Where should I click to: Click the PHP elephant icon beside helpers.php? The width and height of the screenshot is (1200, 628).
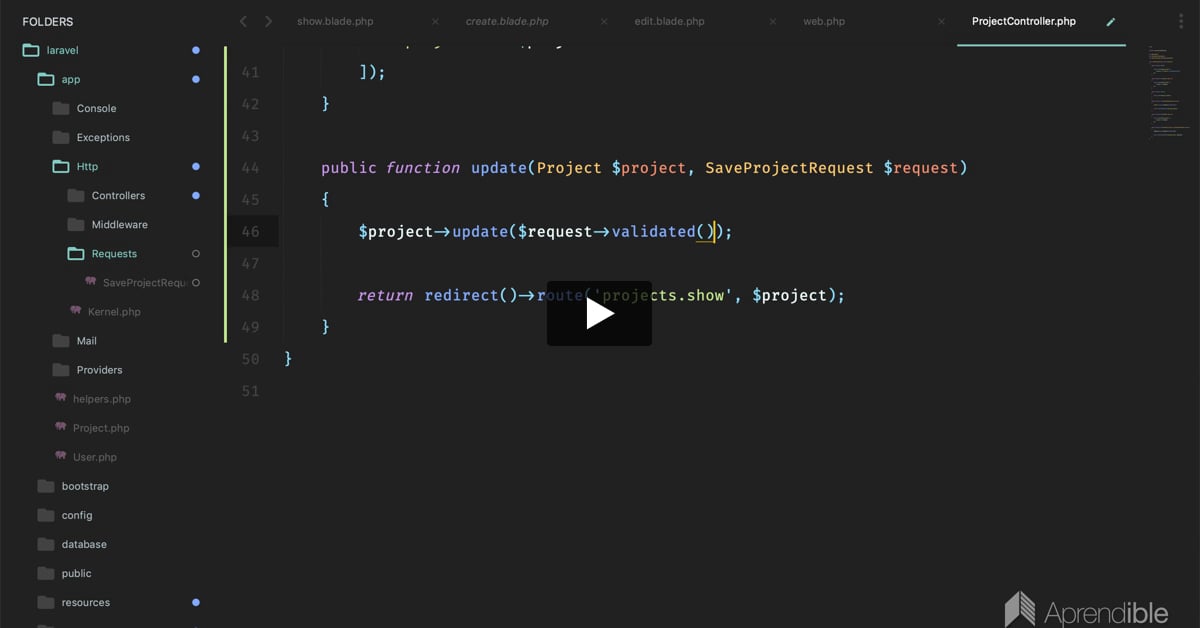click(61, 398)
